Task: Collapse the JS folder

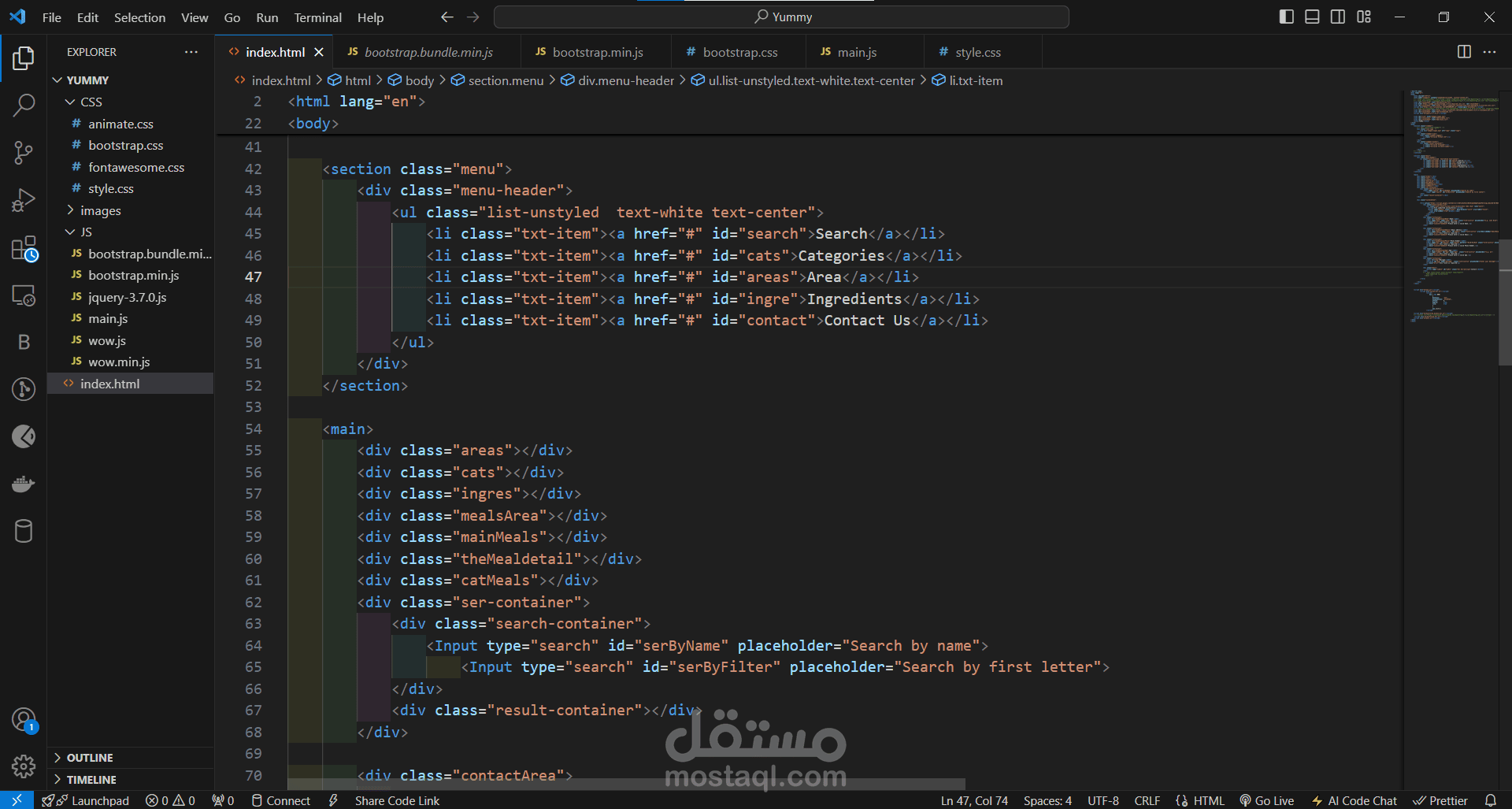Action: point(131,232)
